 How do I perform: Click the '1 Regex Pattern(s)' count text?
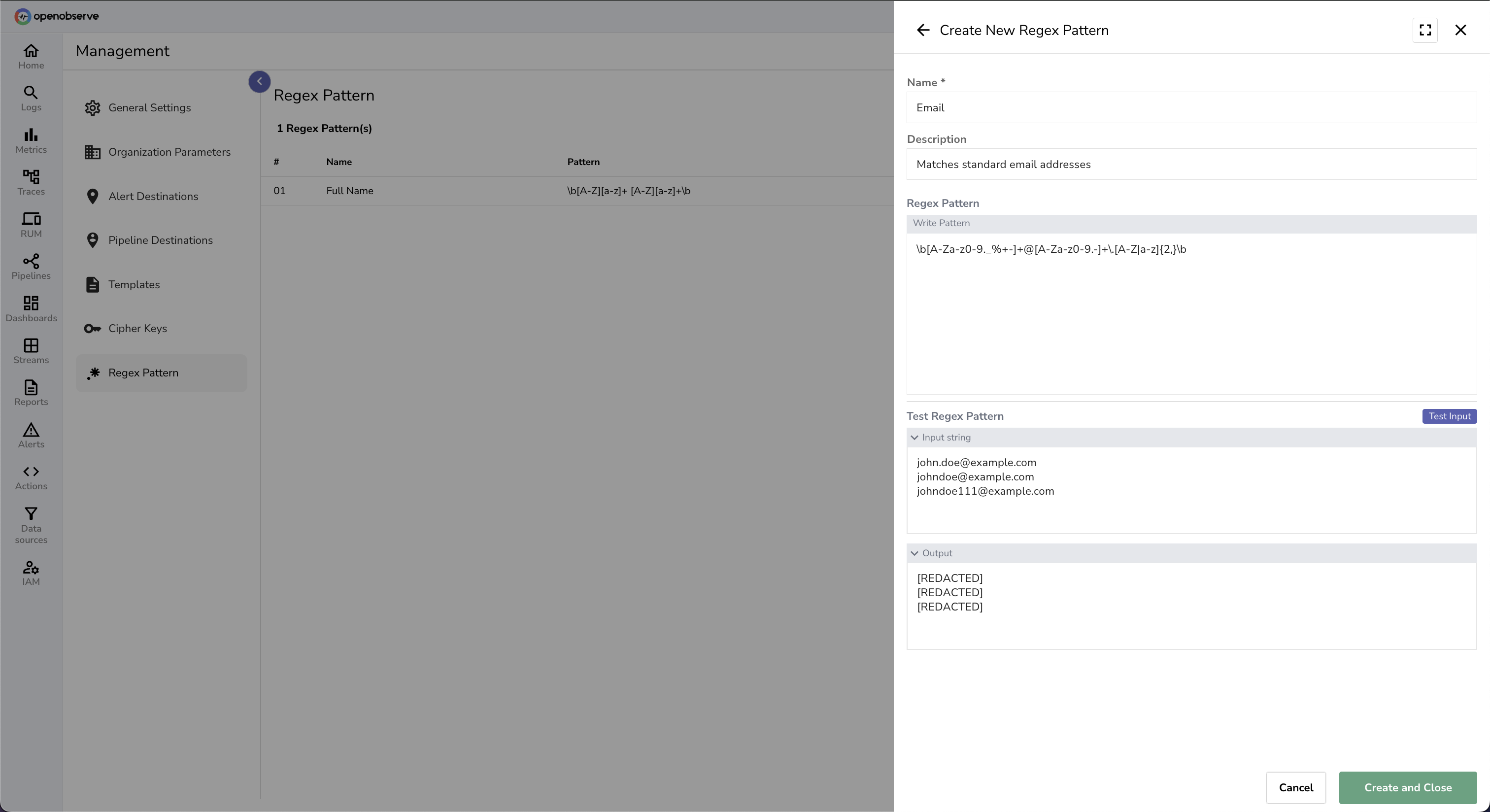click(x=324, y=129)
